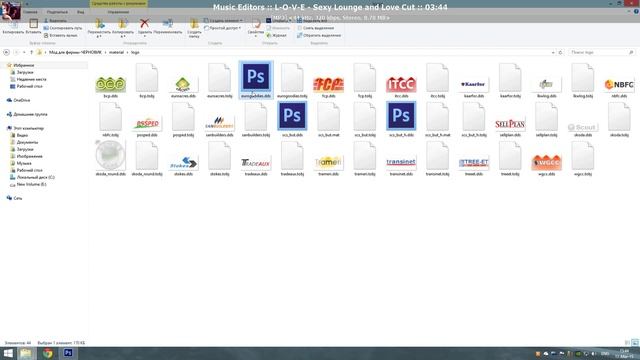The width and height of the screenshot is (640, 360).
Task: Click the Создать папку (New folder) icon
Action: [x=194, y=28]
